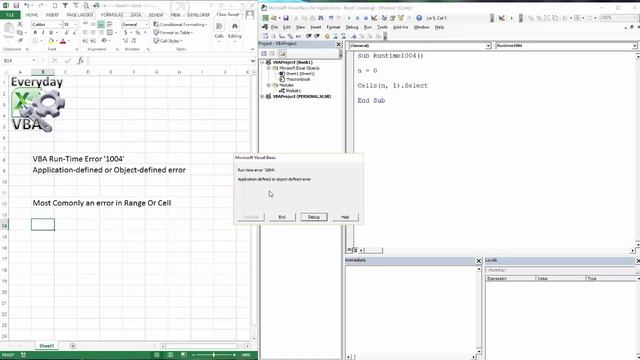Click the Fill Color bucket swatch
Viewport: 640px width, 360px height.
pyautogui.click(x=51, y=41)
